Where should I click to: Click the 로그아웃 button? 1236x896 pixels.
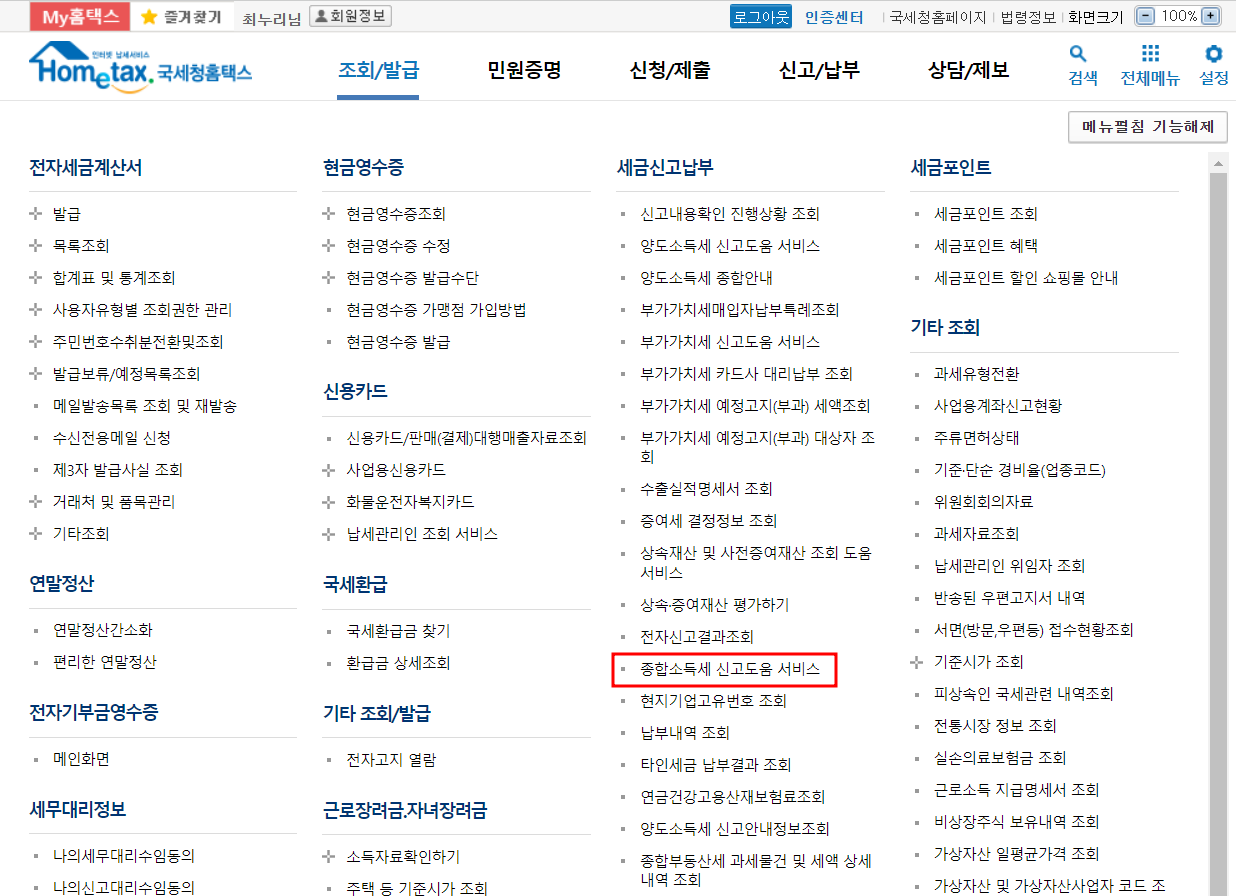(x=760, y=16)
